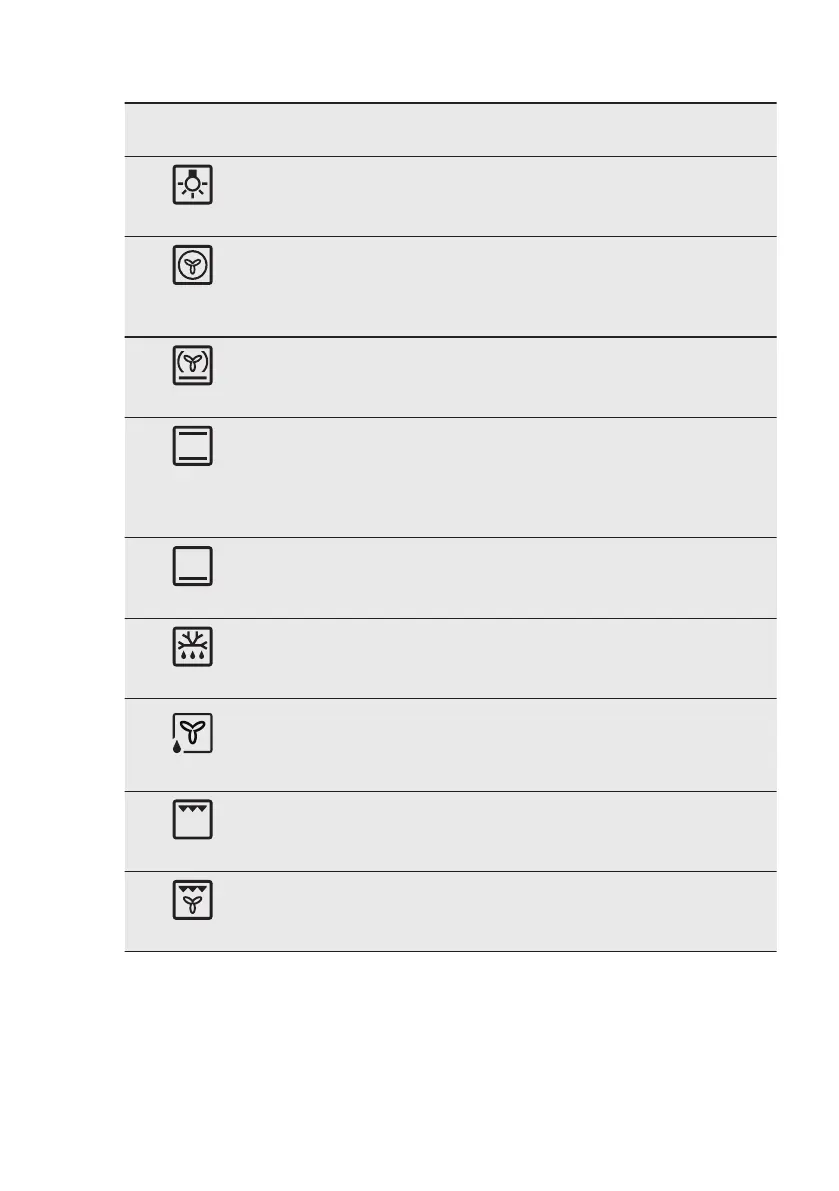This screenshot has height=1191, width=839.
Task: Click the white page area beneath the function table
Action: (x=450, y=1060)
